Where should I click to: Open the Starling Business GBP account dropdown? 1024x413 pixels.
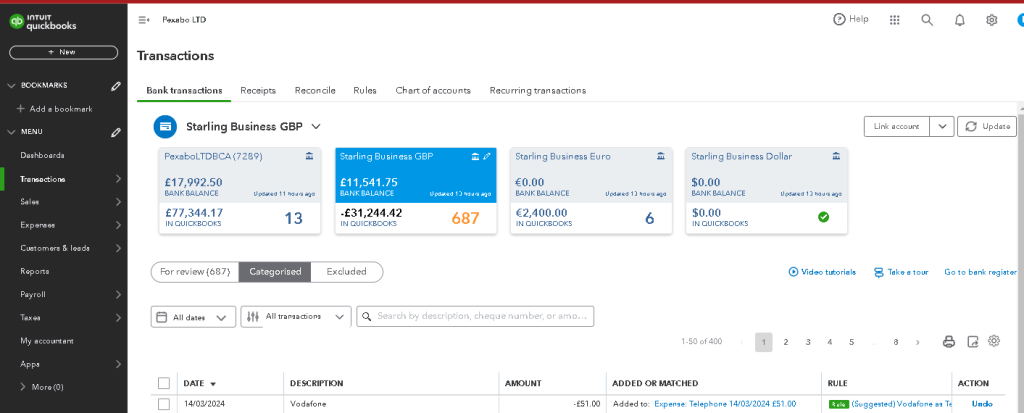click(316, 126)
